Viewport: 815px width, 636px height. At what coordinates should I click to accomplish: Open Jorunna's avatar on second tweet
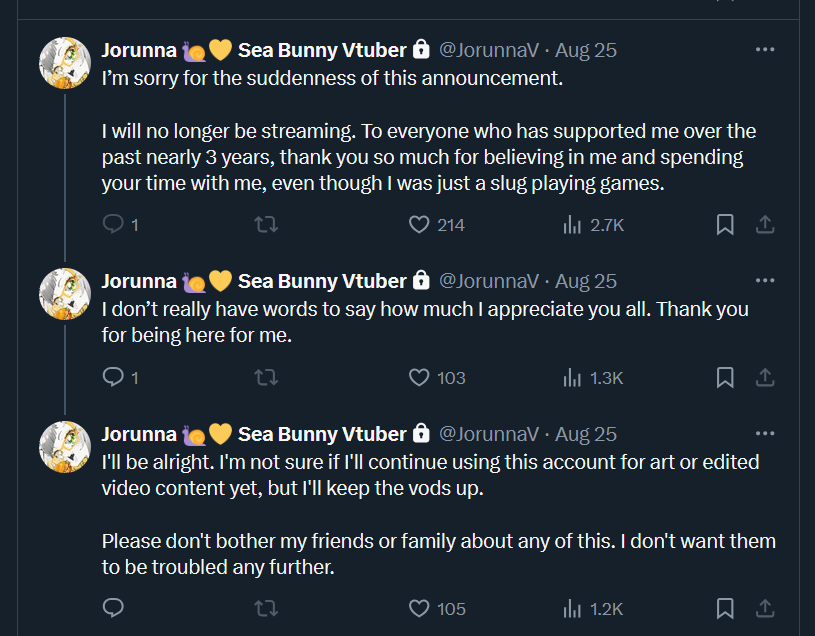65,294
